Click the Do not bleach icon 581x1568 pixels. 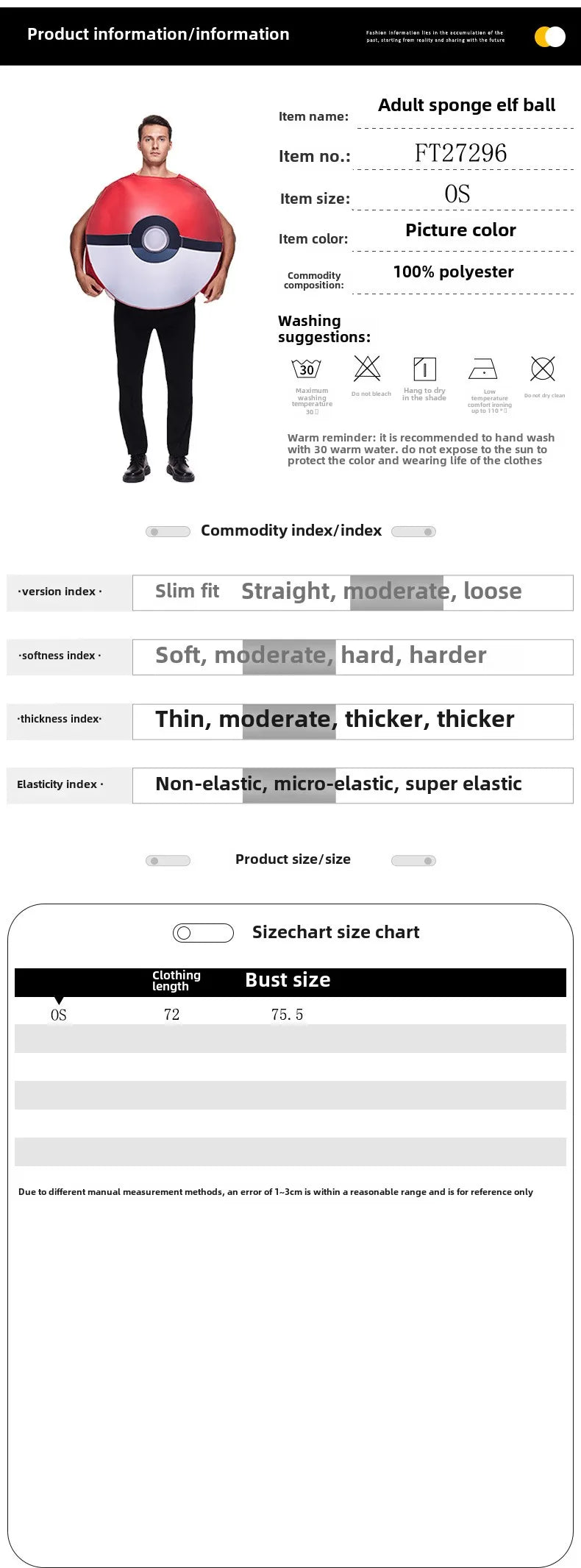click(x=367, y=368)
